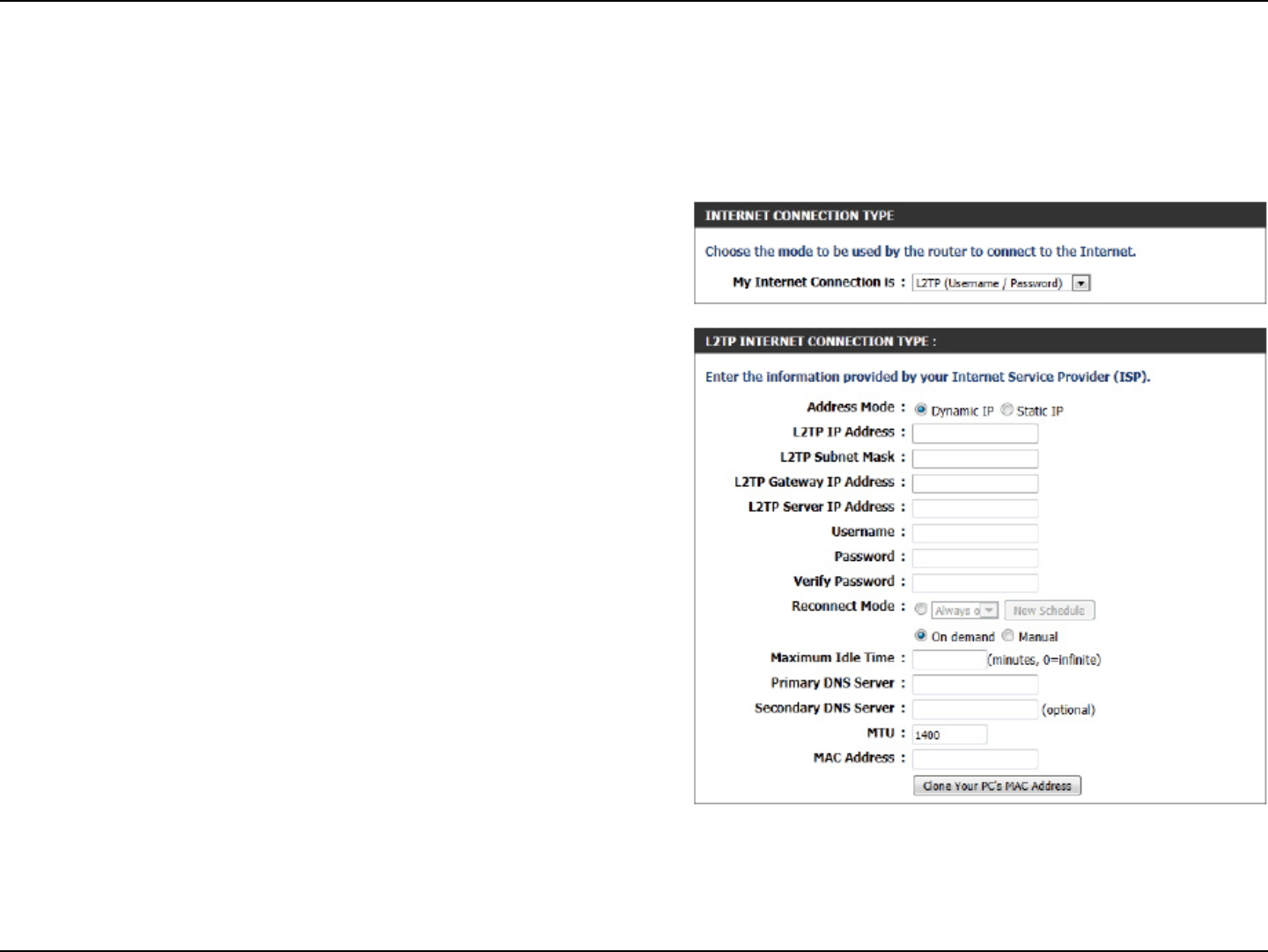
Task: Open the My Internet Connection dropdown
Action: (x=1001, y=283)
